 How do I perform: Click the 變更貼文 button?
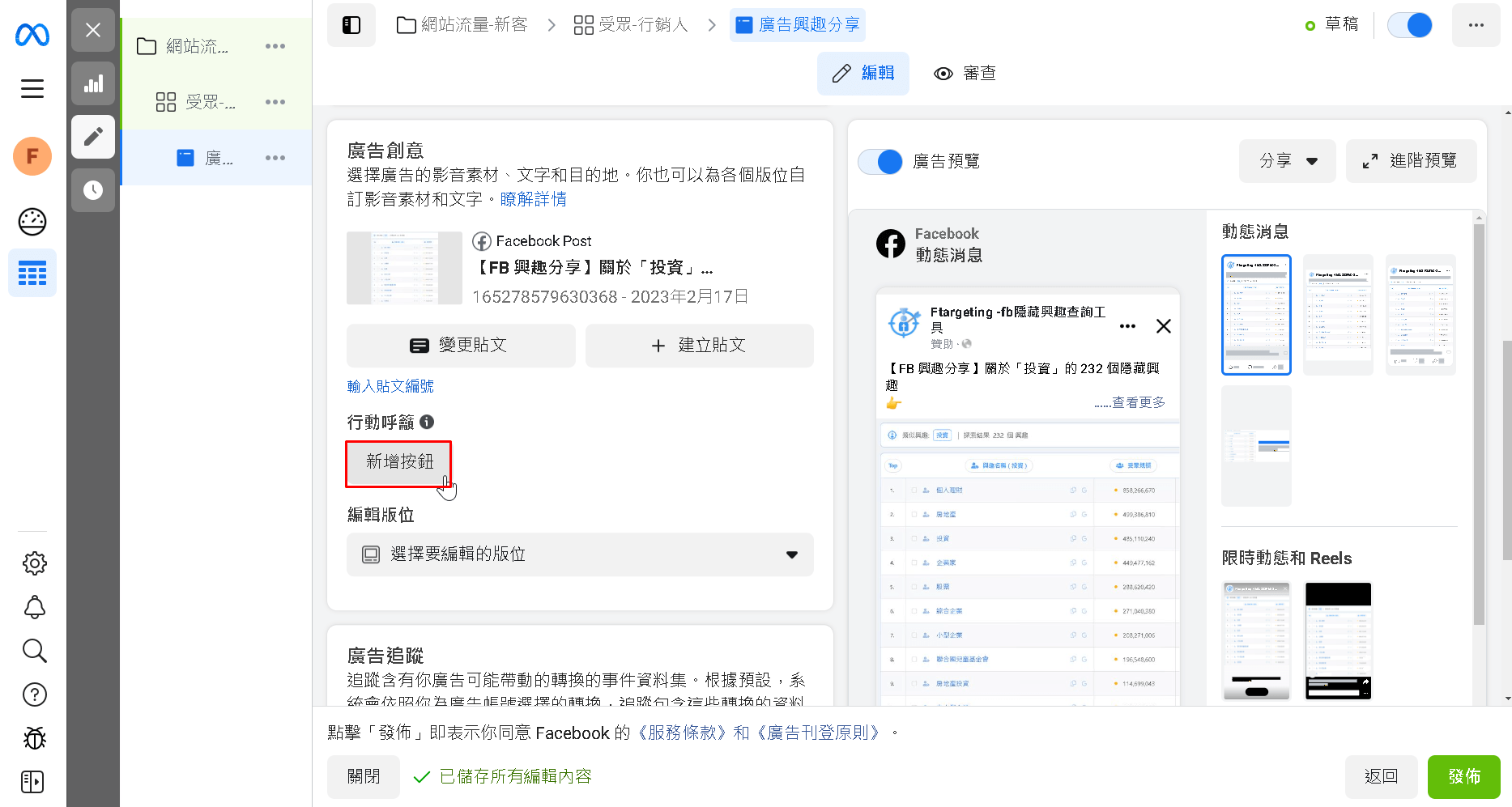(x=461, y=346)
